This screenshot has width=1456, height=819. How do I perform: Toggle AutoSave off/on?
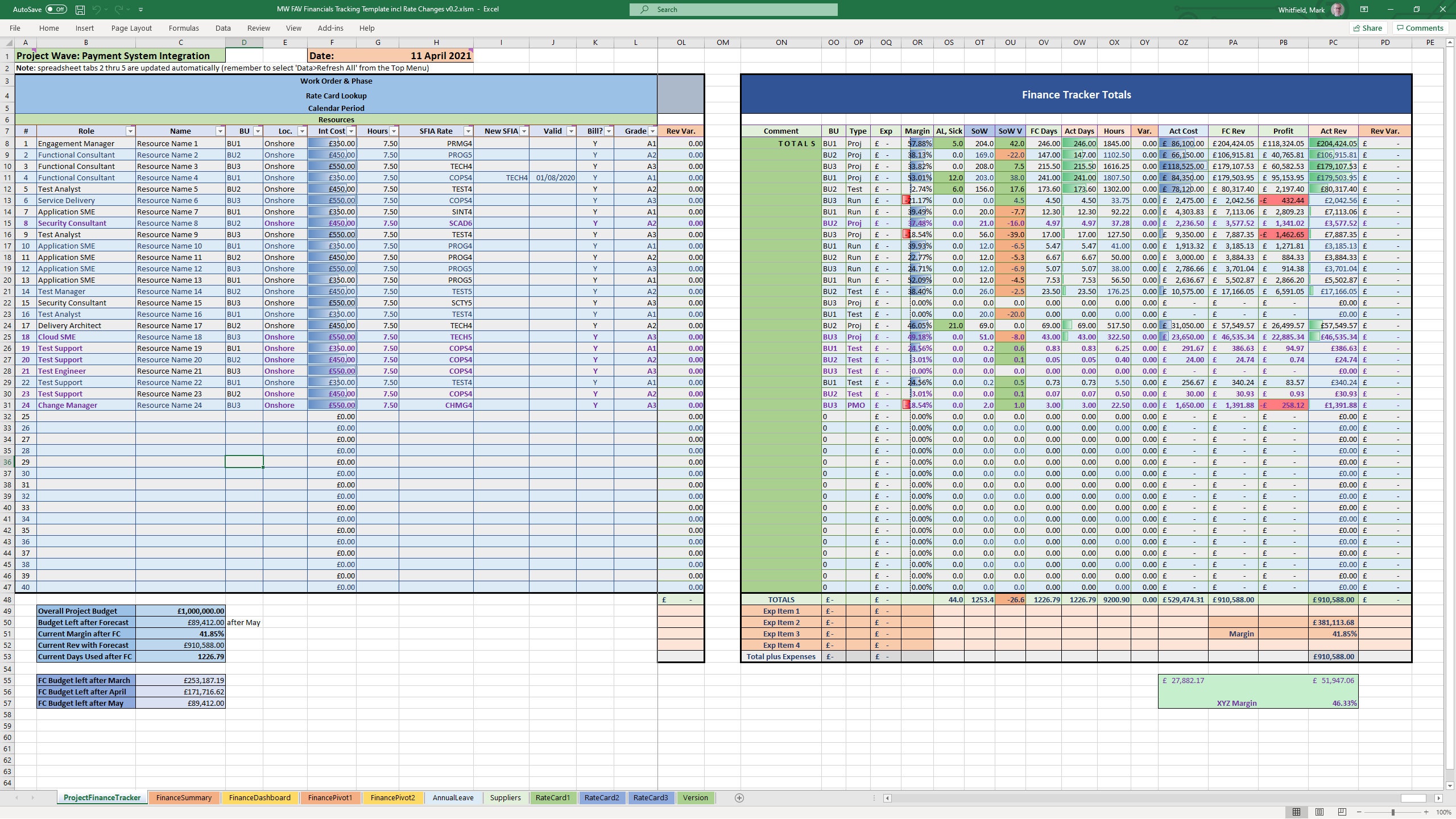click(55, 9)
